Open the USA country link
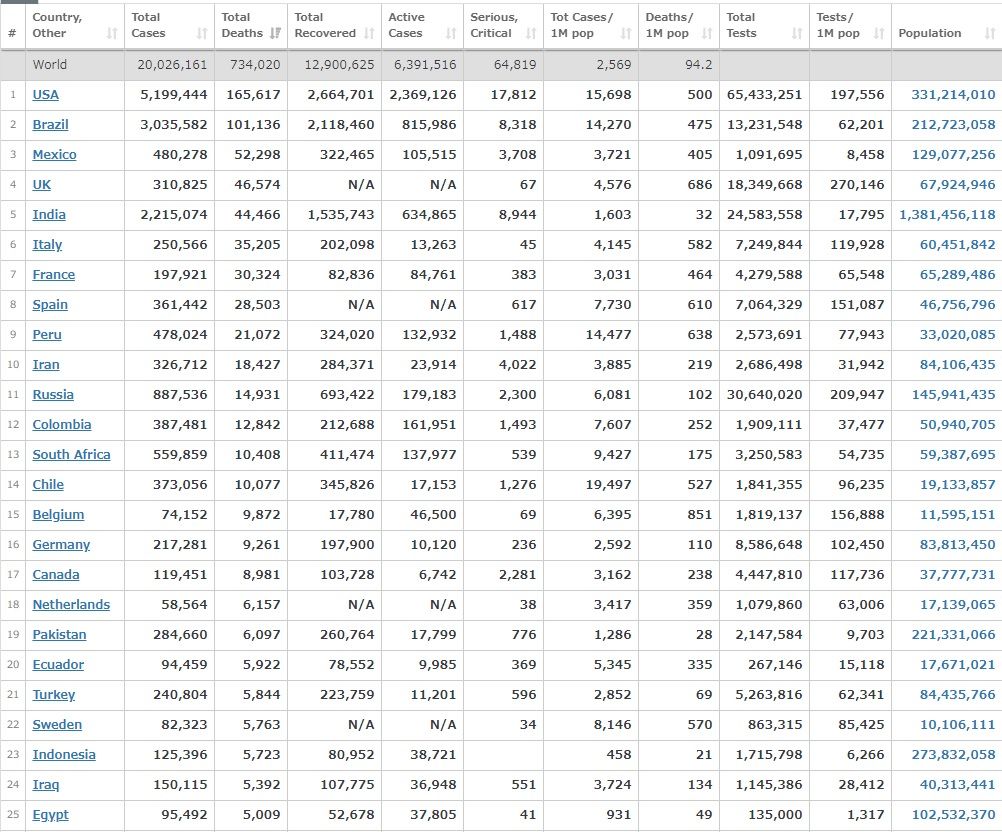This screenshot has width=1002, height=832. coord(45,95)
